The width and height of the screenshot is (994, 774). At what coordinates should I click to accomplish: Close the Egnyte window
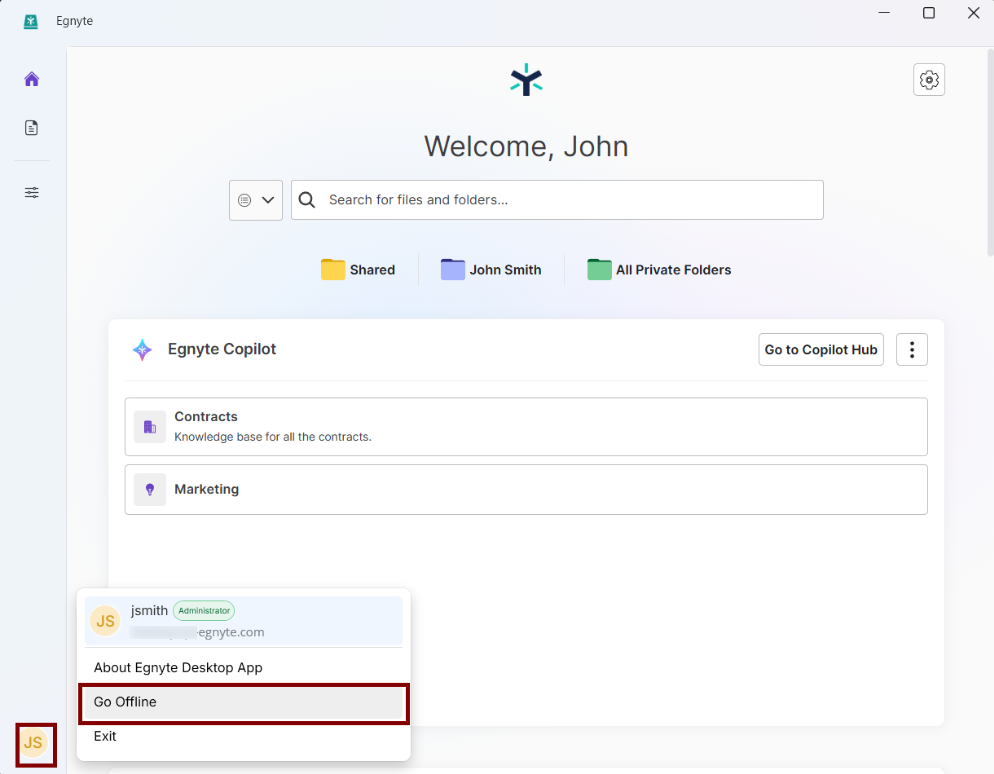[x=974, y=13]
